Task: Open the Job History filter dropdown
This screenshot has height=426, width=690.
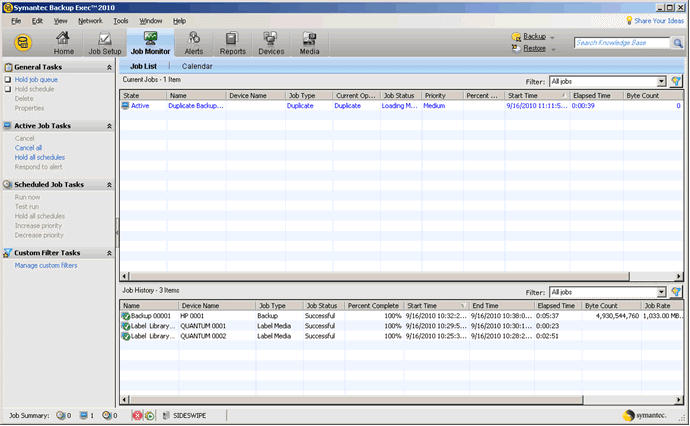Action: tap(661, 292)
